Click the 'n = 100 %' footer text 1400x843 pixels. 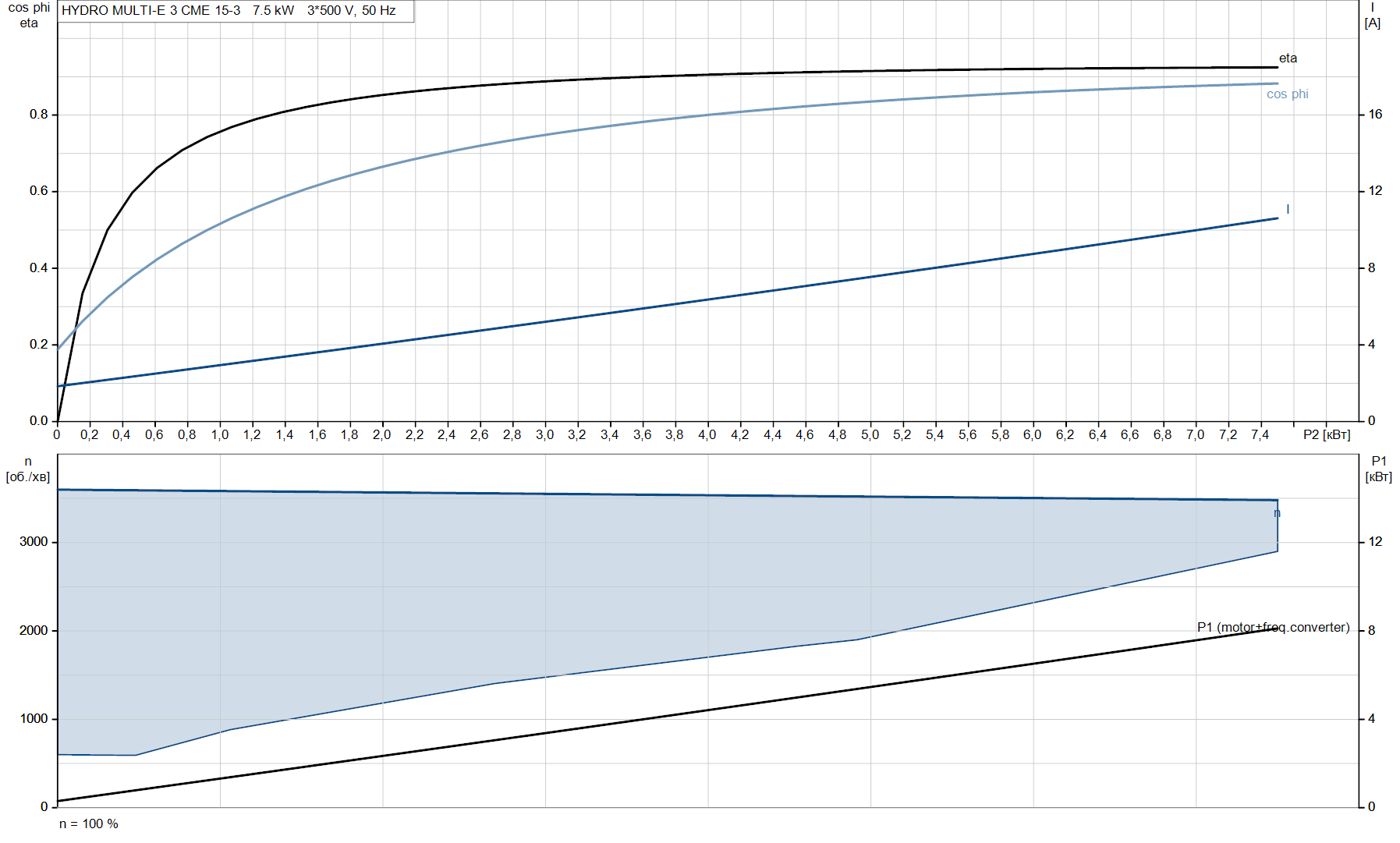pos(89,824)
